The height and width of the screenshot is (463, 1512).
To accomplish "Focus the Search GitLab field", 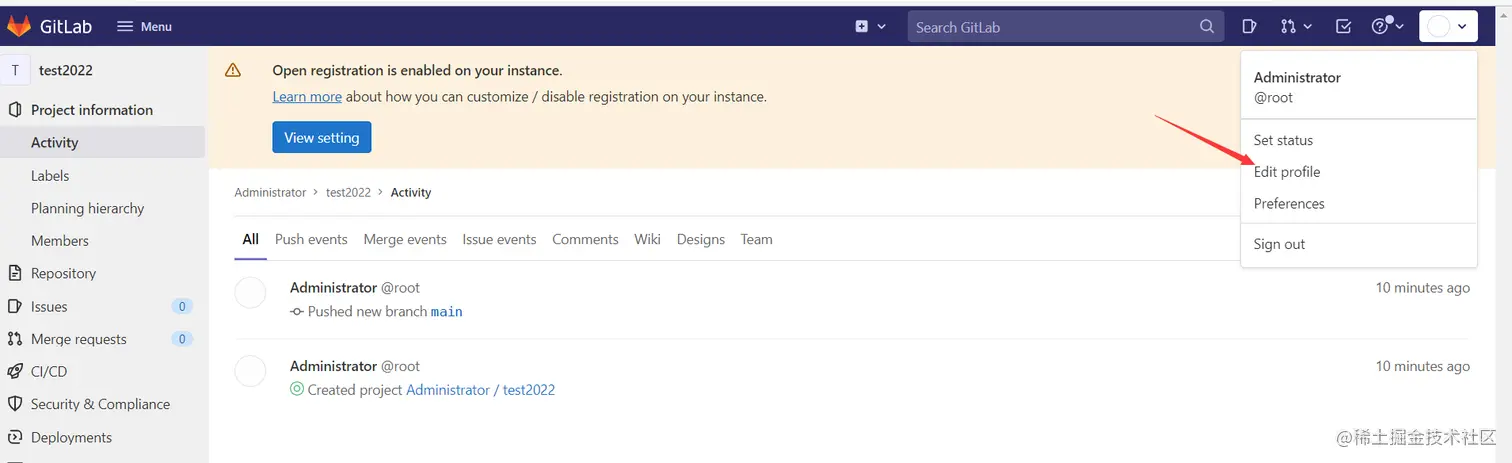I will point(1065,27).
